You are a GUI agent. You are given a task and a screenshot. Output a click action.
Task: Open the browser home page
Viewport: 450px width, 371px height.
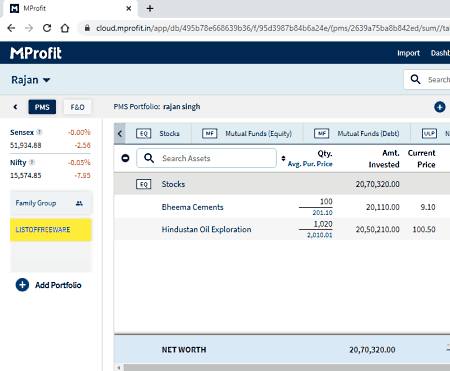click(65, 28)
